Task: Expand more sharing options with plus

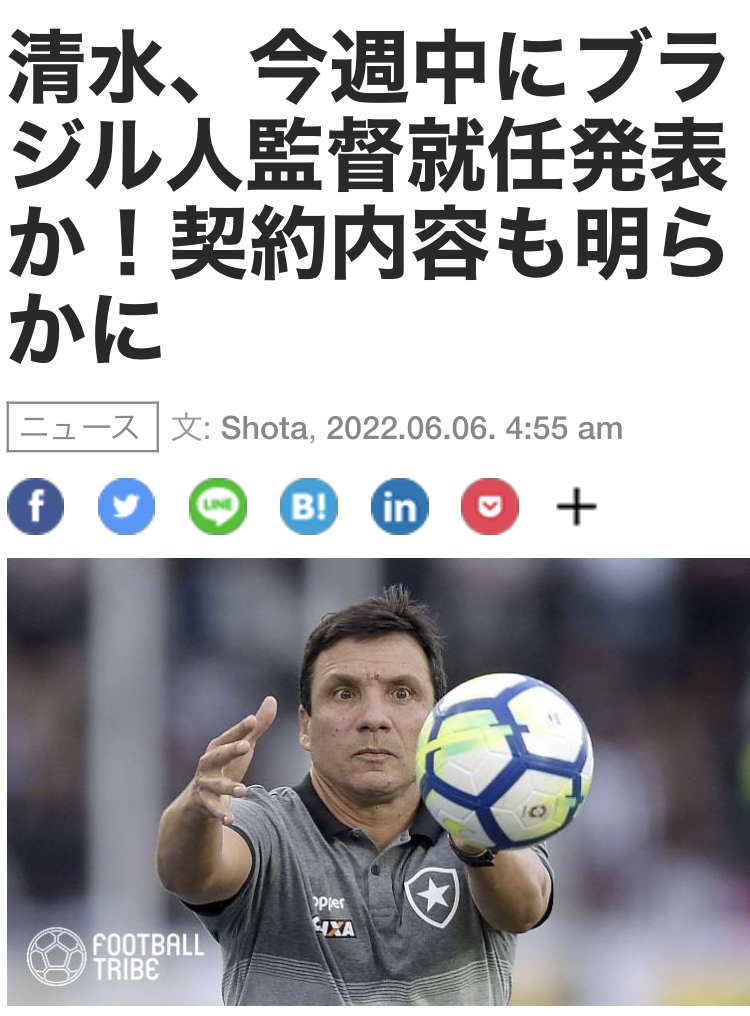Action: (576, 507)
